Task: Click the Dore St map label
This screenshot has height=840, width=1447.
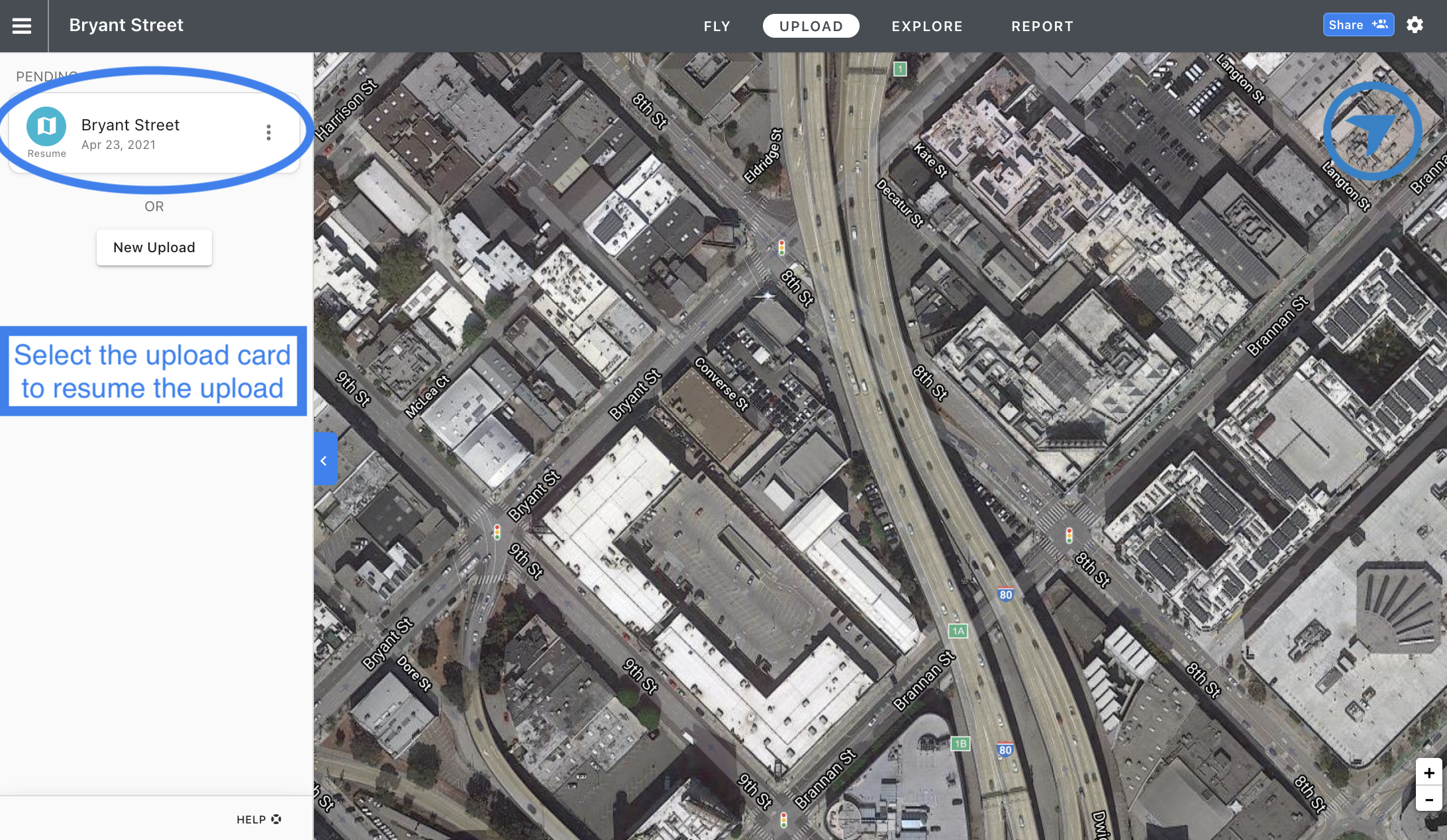Action: (415, 673)
